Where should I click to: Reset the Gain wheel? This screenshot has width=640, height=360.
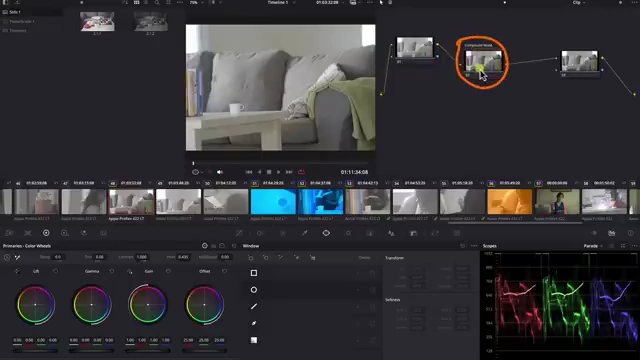pos(168,271)
